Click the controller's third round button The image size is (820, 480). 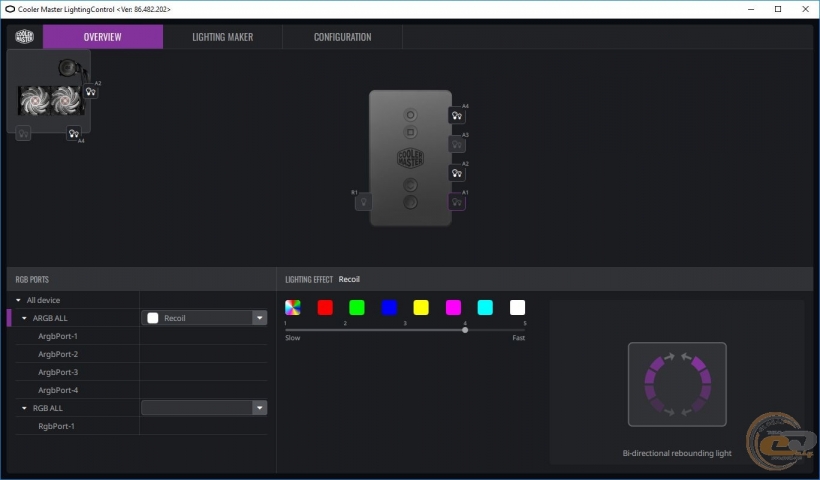pyautogui.click(x=411, y=185)
